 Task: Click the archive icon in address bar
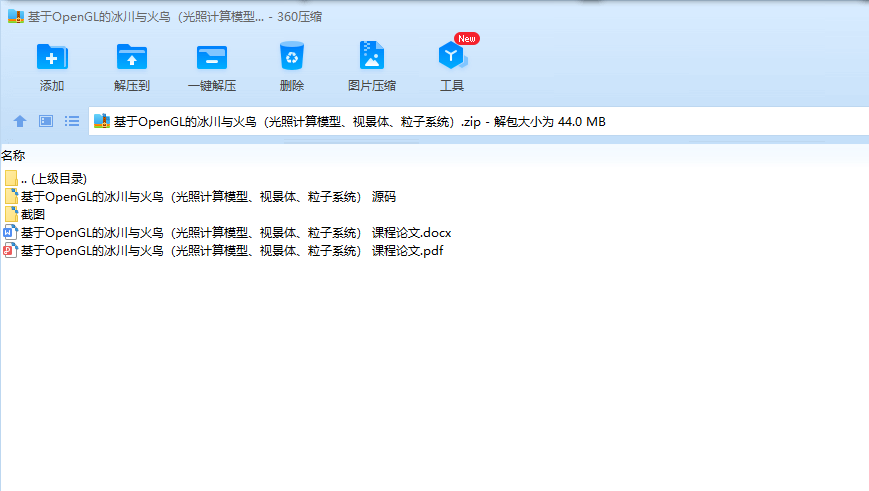(102, 121)
